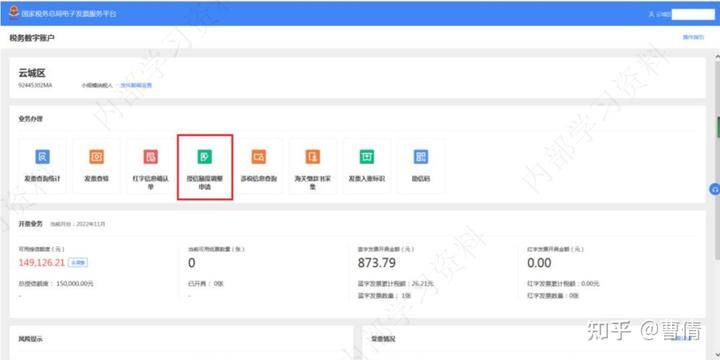The image size is (720, 360).
Task: Click the small blue button beside 149,126.21
Action: pyautogui.click(x=78, y=263)
